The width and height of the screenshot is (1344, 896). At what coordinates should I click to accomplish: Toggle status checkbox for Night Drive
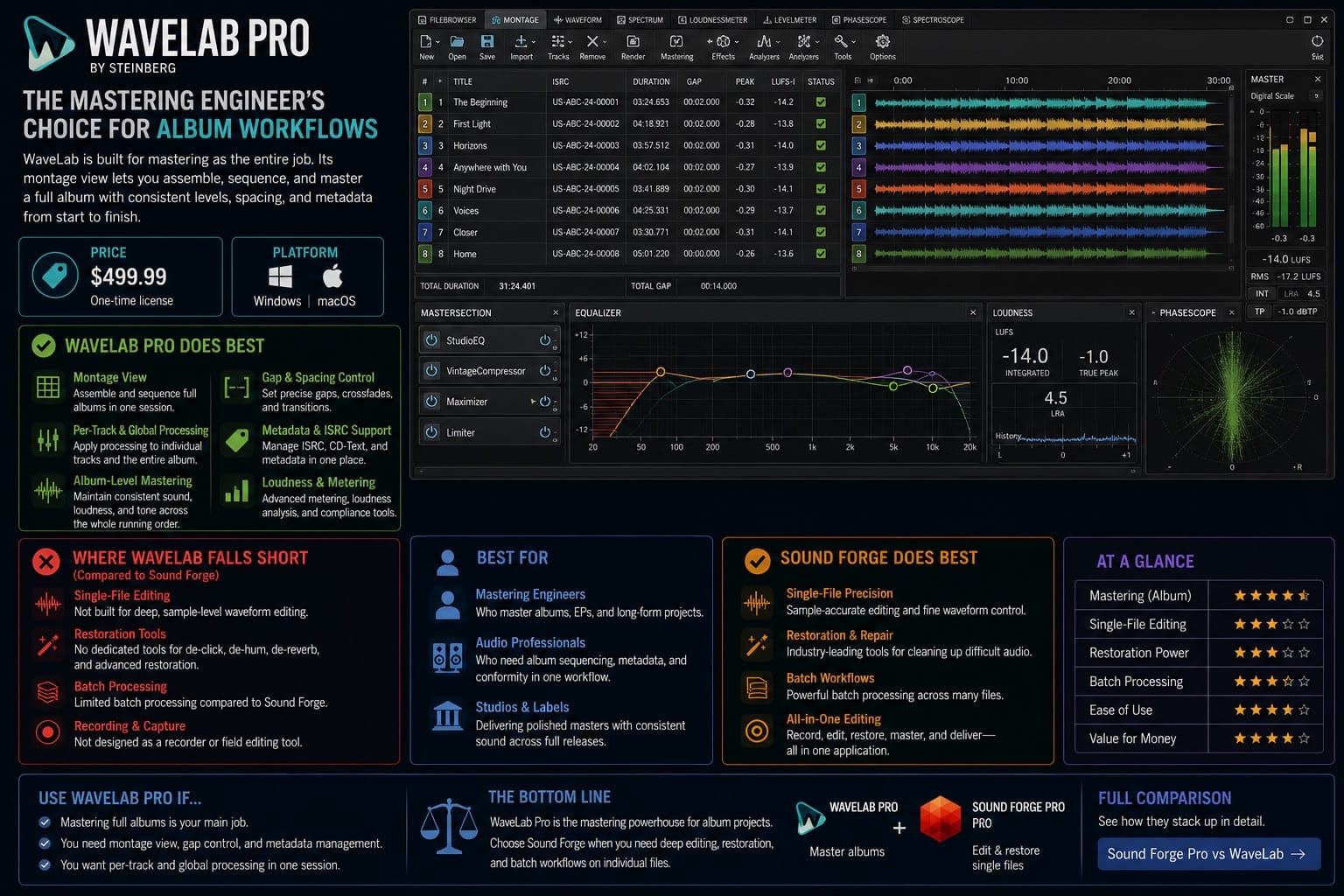[x=821, y=188]
